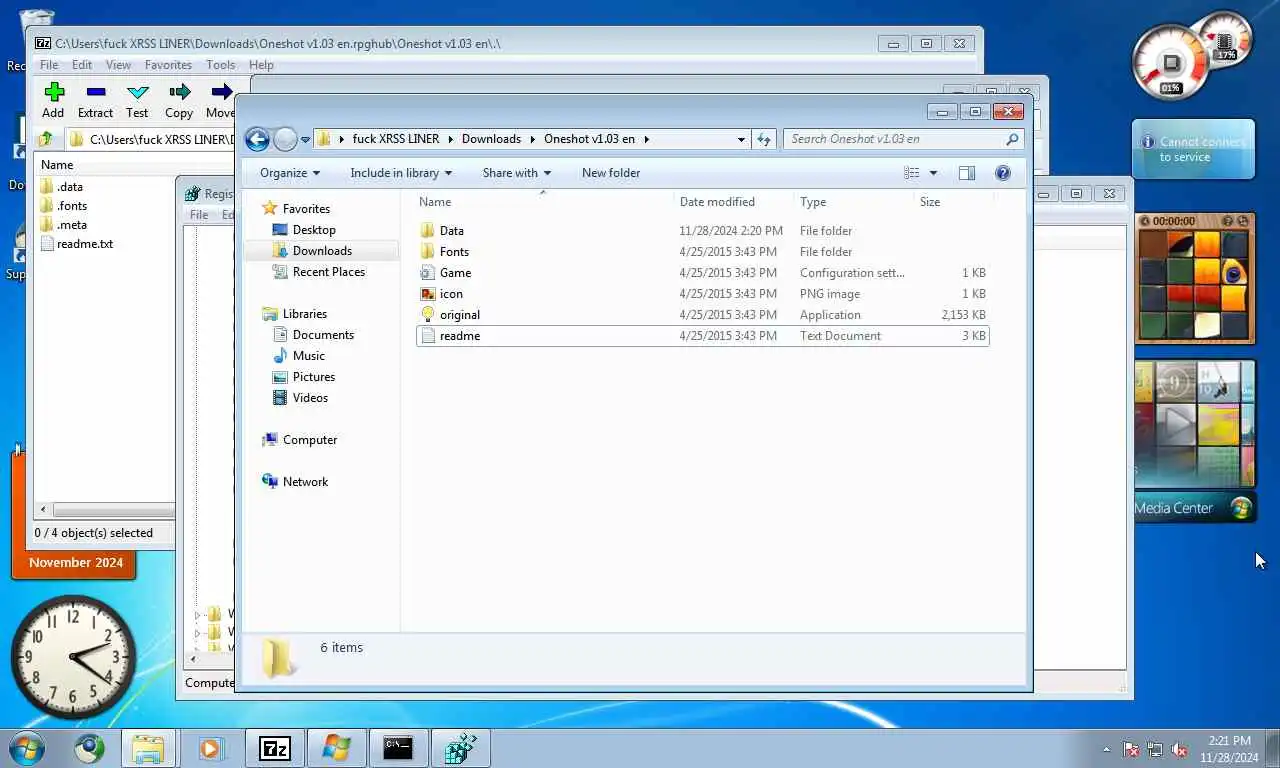This screenshot has height=768, width=1280.
Task: Click the 7-Zip Add toolbar icon
Action: [54, 92]
